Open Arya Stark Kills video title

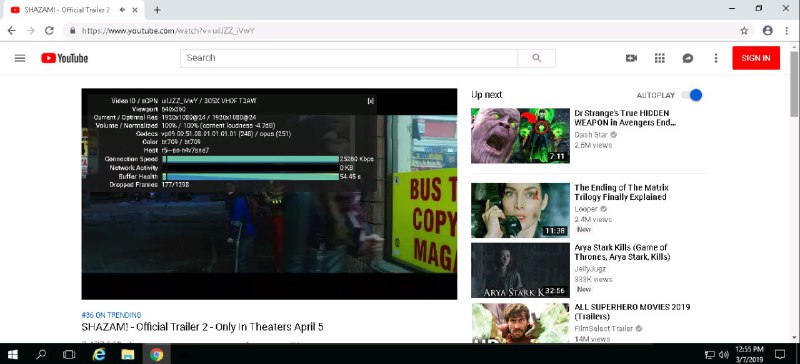(622, 252)
